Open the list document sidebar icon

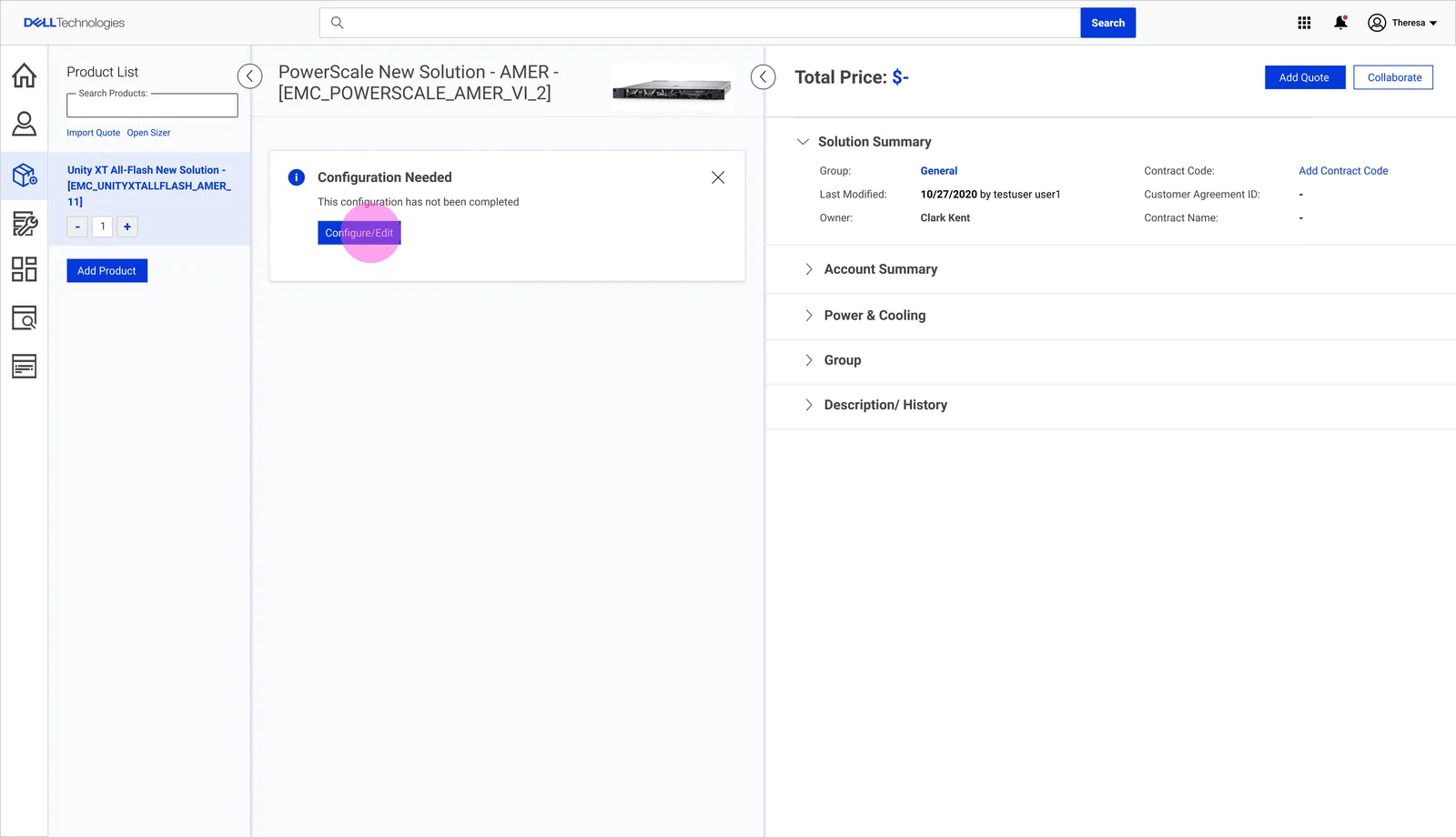tap(25, 366)
